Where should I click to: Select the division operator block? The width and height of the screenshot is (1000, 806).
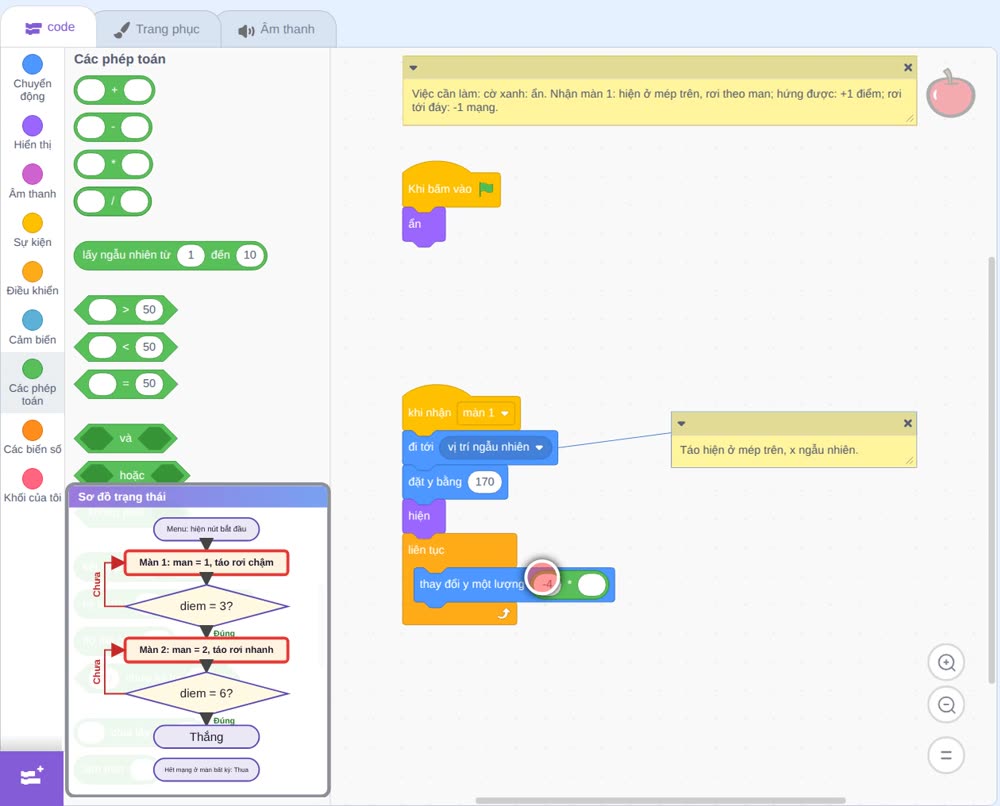[x=113, y=202]
